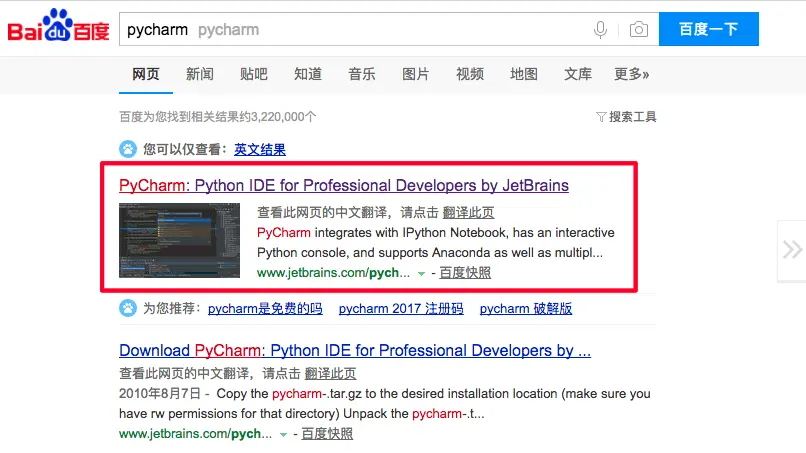Click first result www.jetbrains.com URL

pyautogui.click(x=333, y=273)
